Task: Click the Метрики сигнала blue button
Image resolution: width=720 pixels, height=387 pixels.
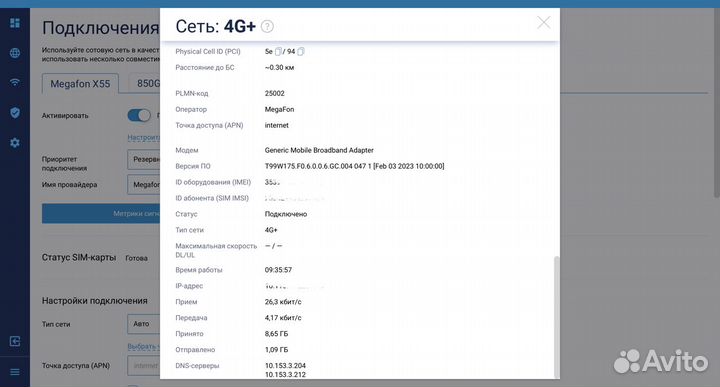Action: (x=101, y=213)
